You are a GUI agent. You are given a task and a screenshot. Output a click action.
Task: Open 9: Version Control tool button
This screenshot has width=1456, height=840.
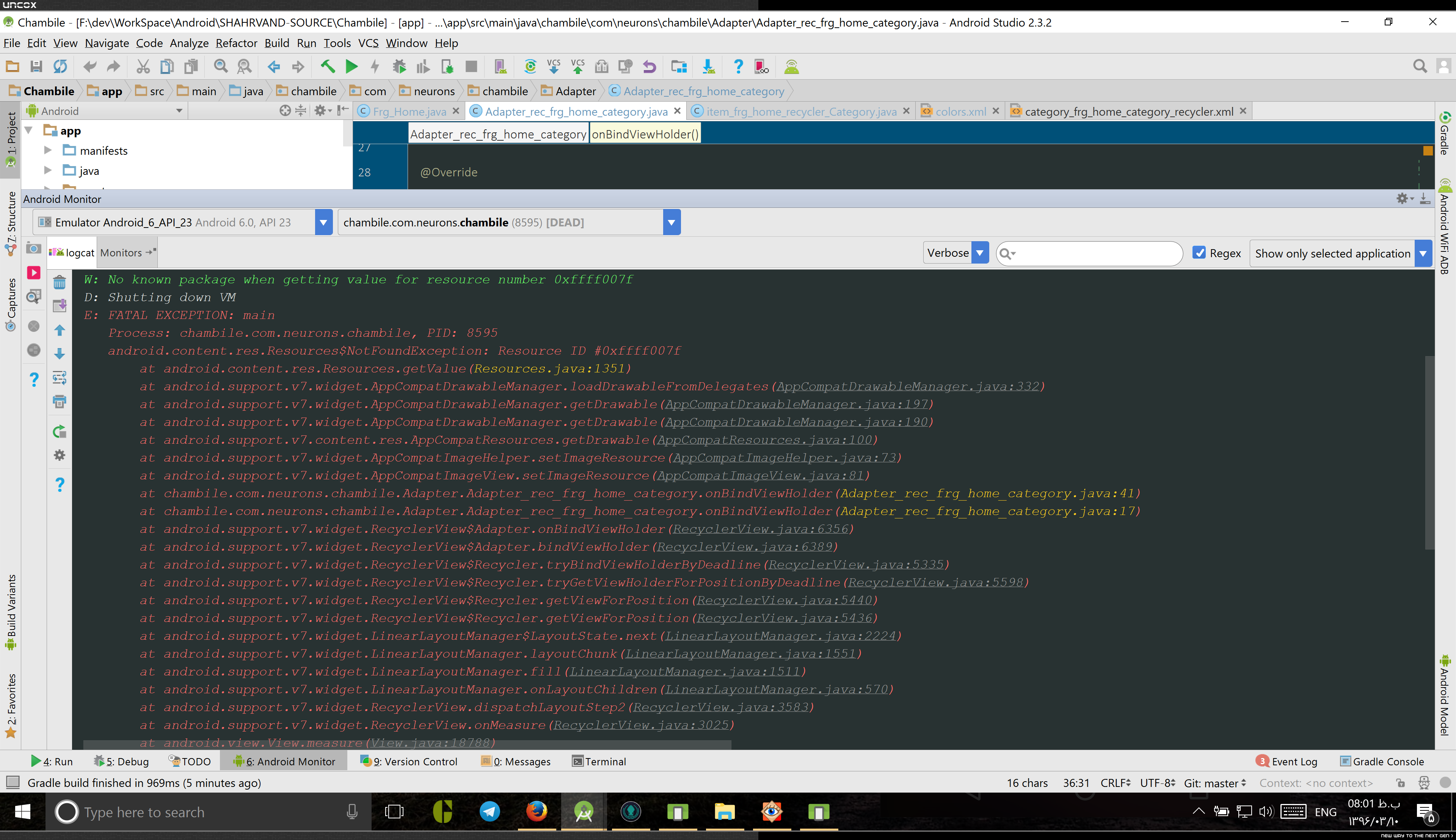pos(408,761)
